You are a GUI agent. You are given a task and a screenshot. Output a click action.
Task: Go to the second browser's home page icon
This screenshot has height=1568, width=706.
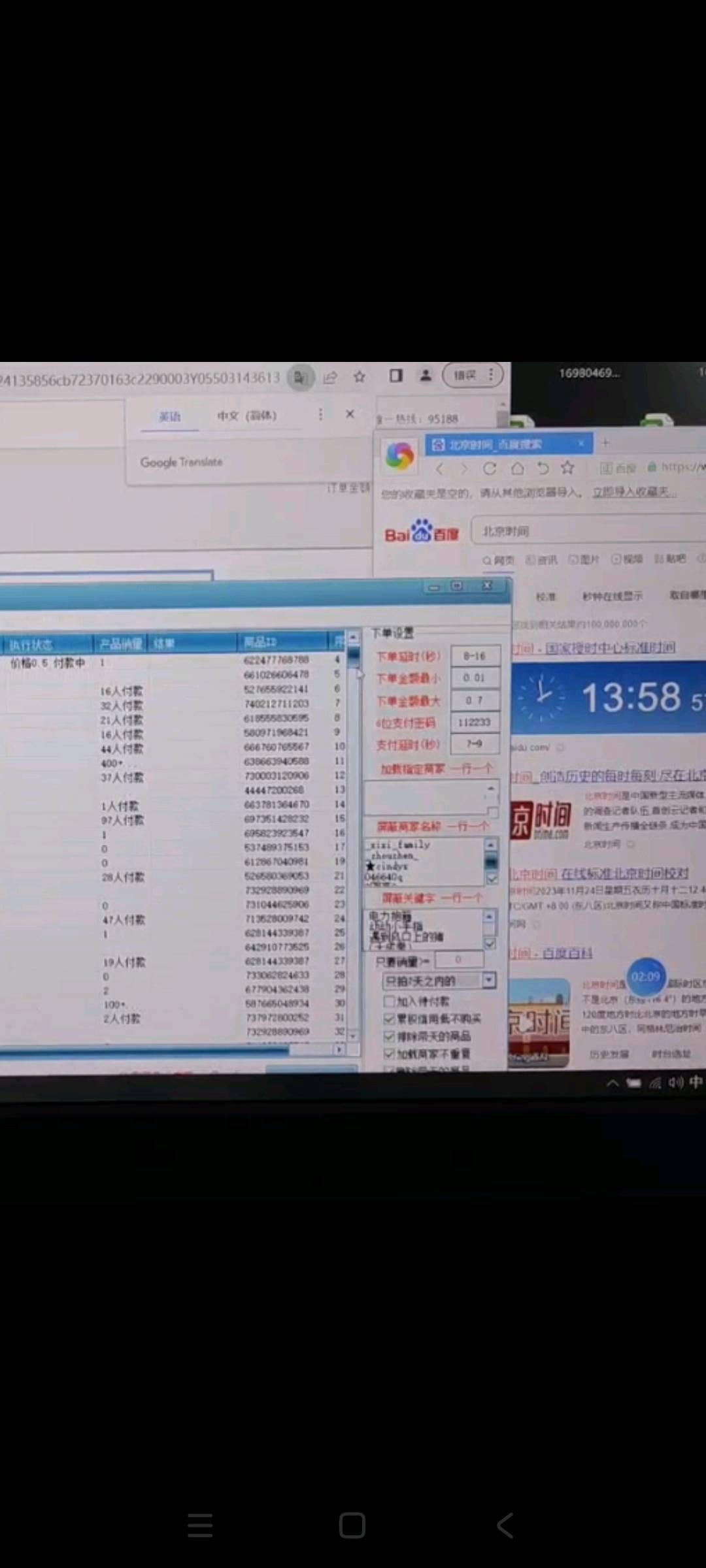tap(517, 468)
